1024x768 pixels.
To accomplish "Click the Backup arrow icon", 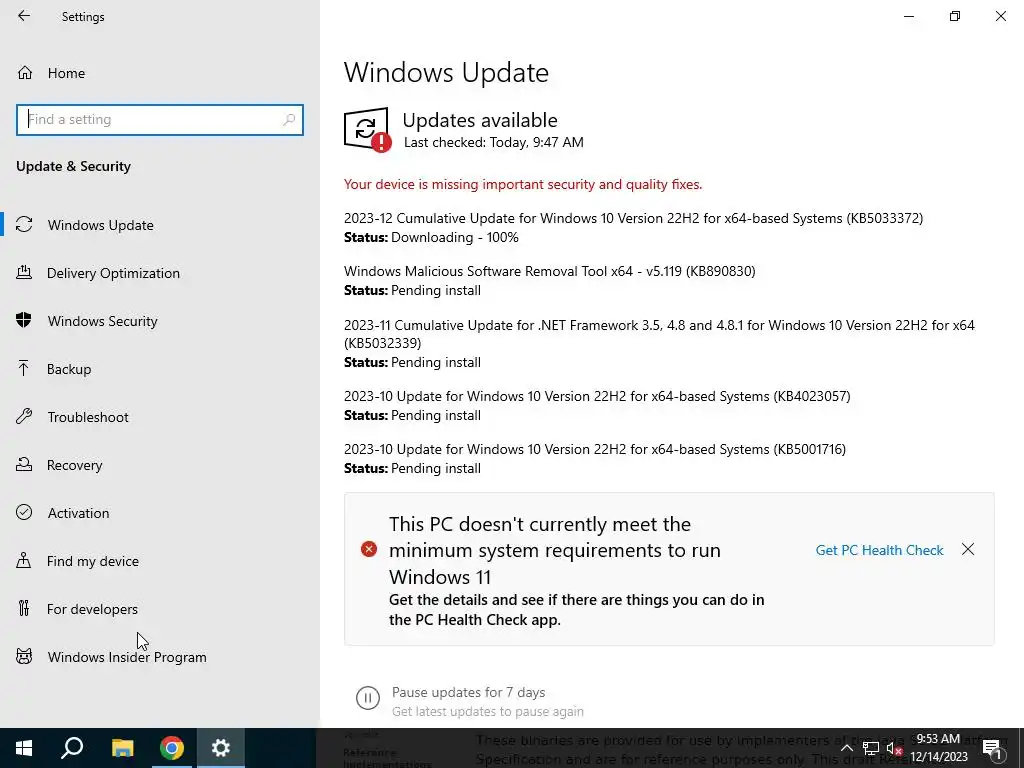I will click(24, 368).
